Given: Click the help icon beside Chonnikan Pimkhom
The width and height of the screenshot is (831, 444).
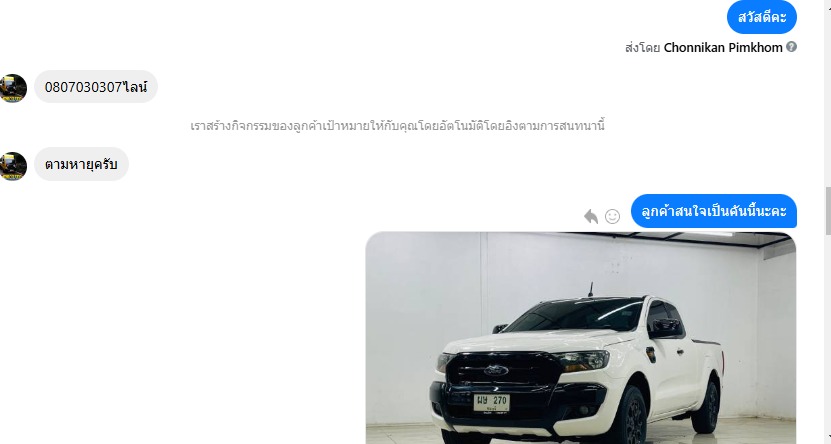Looking at the screenshot, I should click(791, 47).
